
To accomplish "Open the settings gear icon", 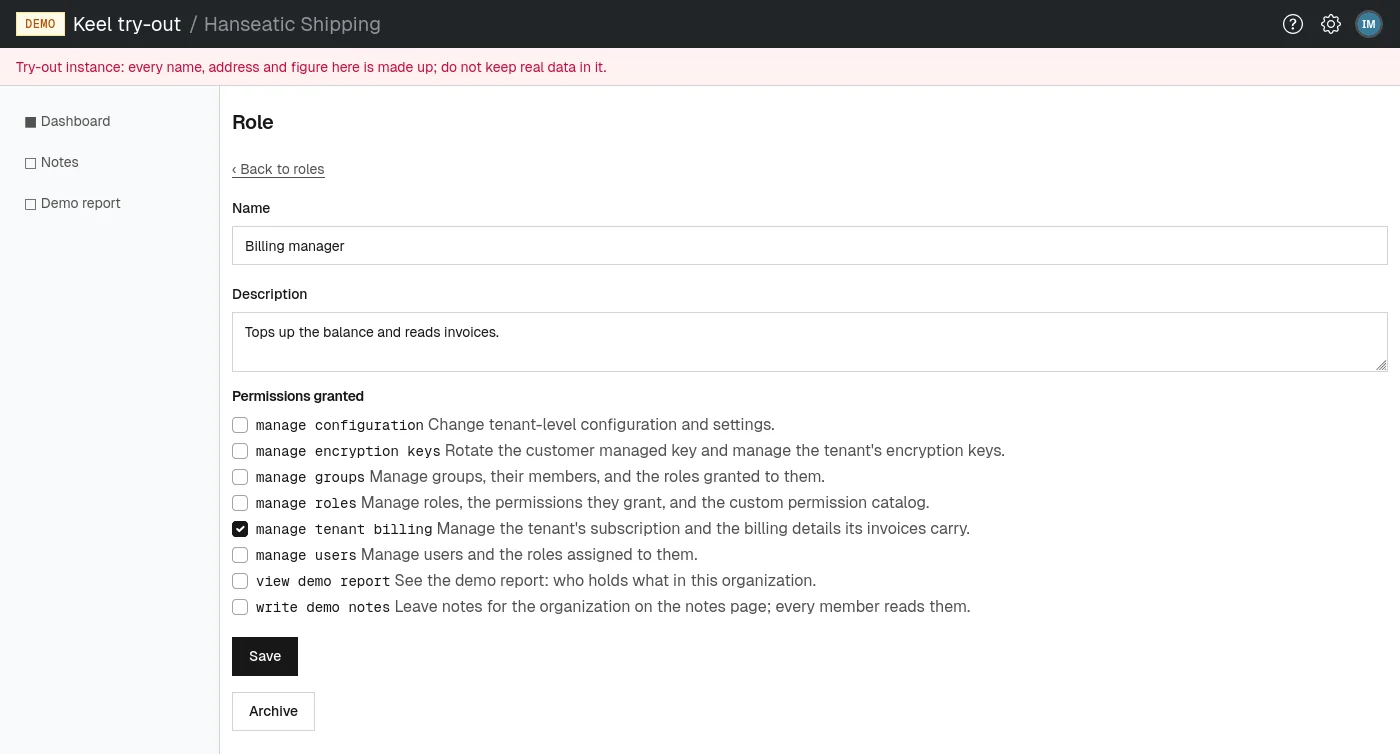I will 1331,24.
